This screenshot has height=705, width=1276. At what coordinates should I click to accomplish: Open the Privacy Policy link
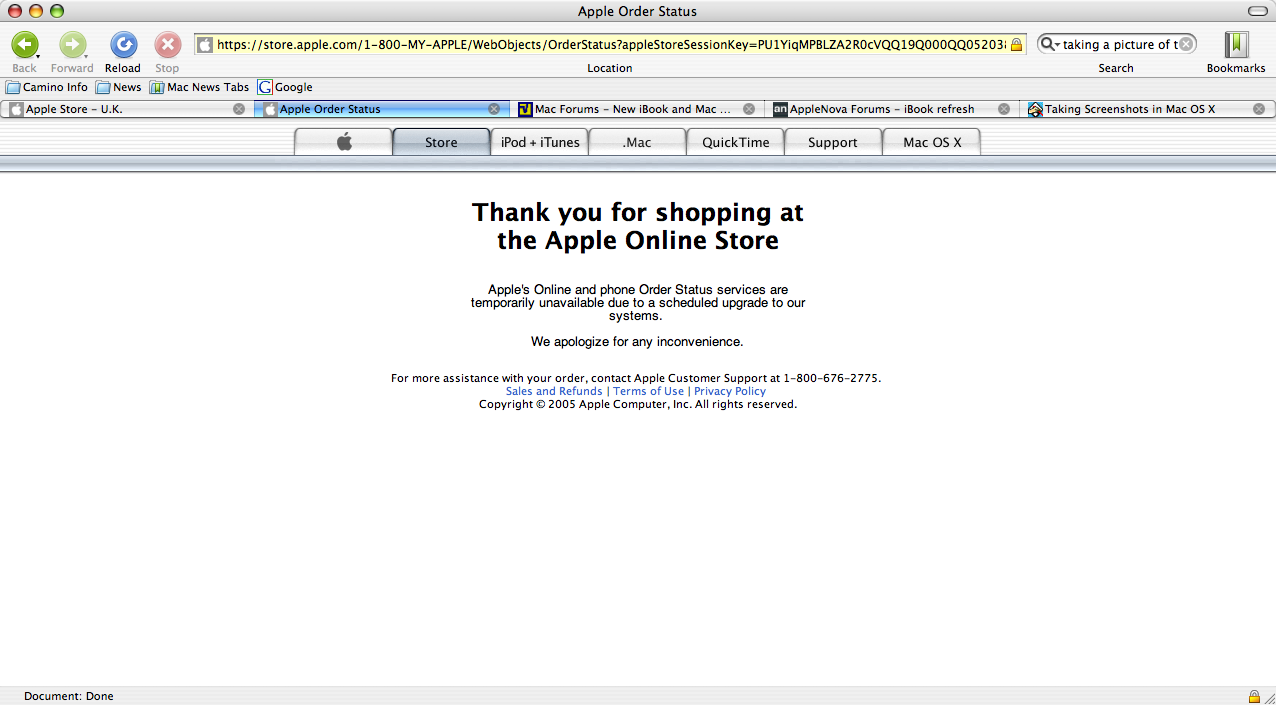click(x=730, y=391)
